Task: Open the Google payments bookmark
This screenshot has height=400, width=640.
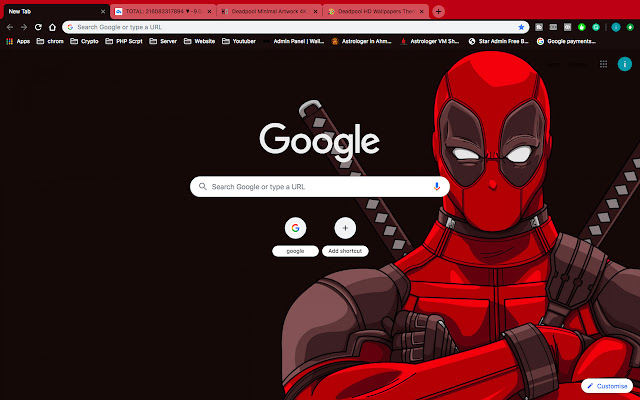Action: 567,41
